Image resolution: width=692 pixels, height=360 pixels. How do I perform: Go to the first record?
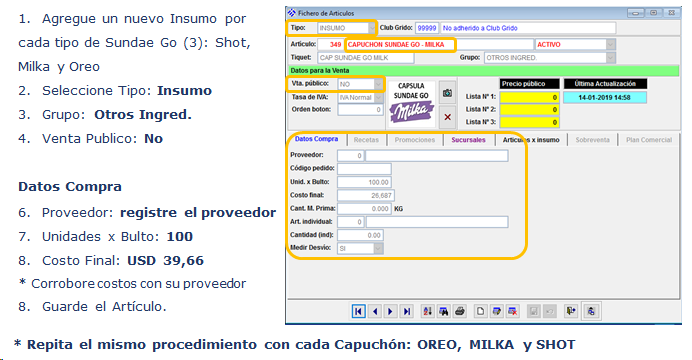[358, 311]
